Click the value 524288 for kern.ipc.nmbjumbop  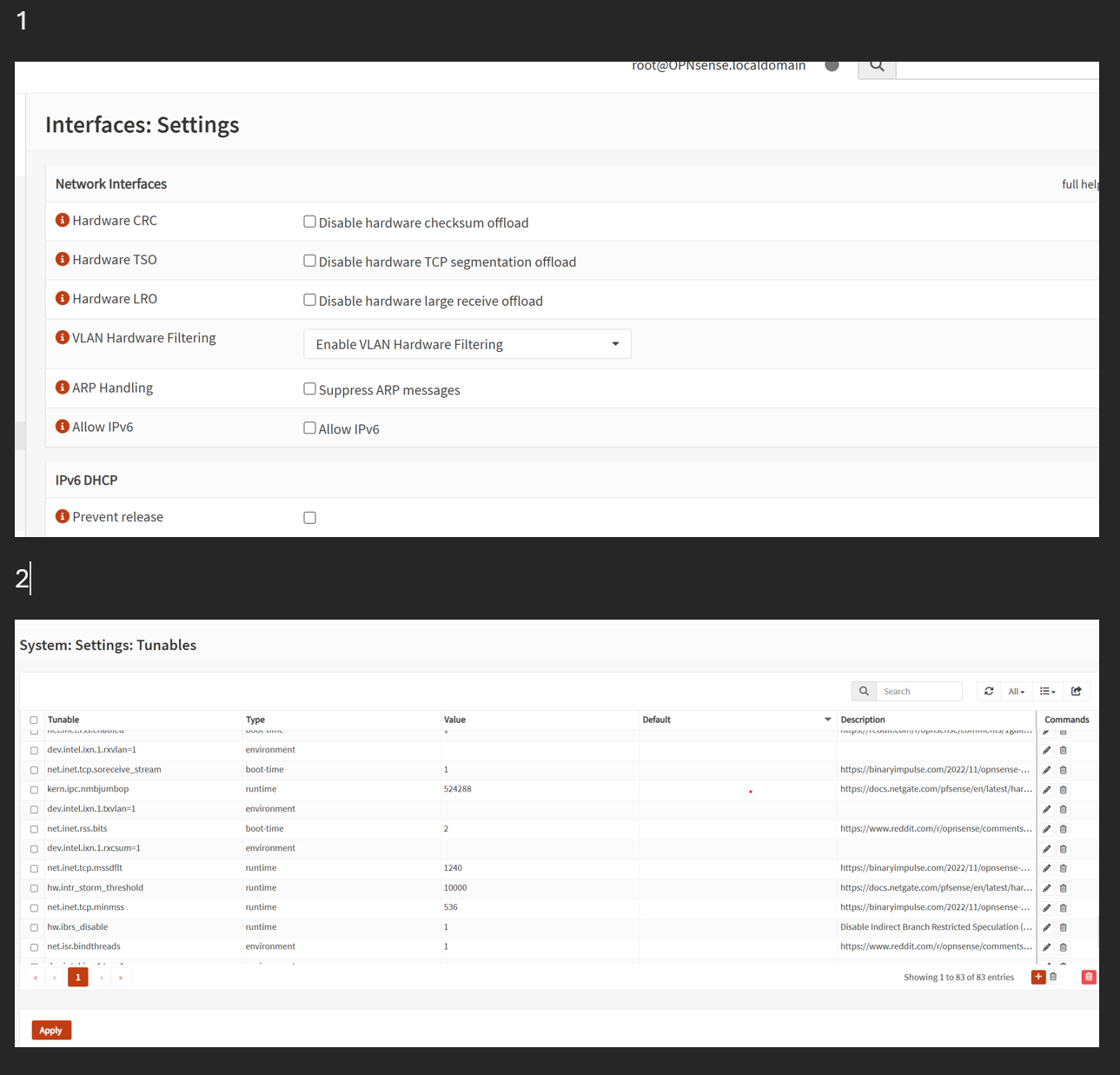click(457, 789)
